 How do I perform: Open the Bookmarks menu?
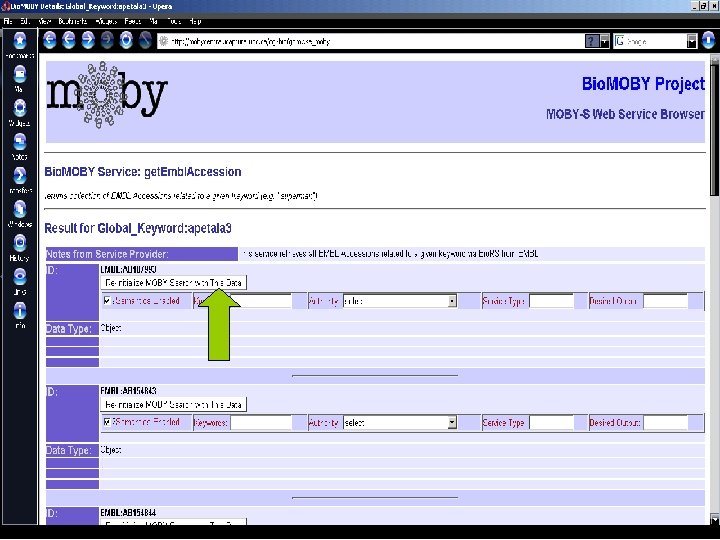pos(73,21)
